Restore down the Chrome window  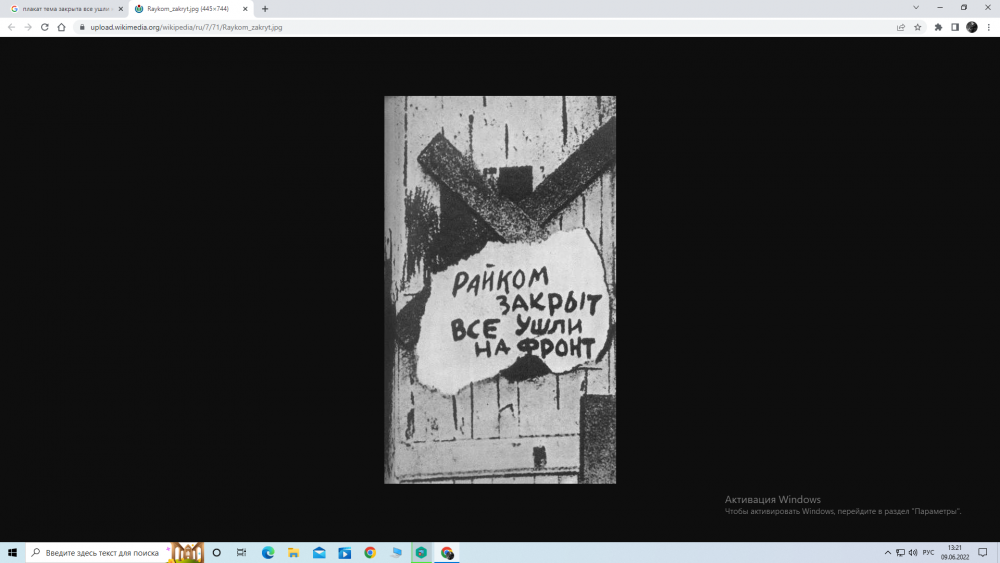(x=964, y=8)
